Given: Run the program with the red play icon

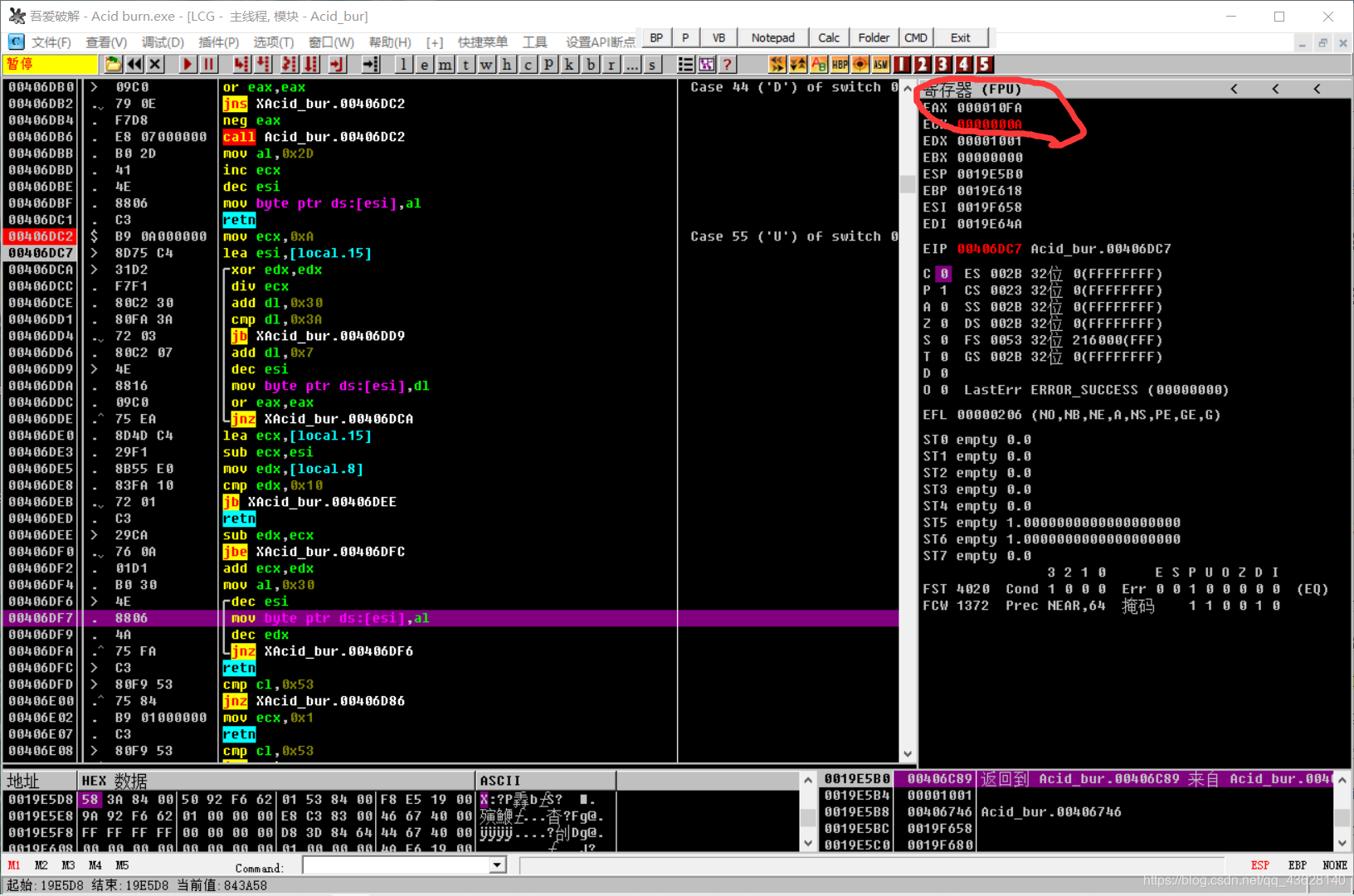Looking at the screenshot, I should pos(188,64).
